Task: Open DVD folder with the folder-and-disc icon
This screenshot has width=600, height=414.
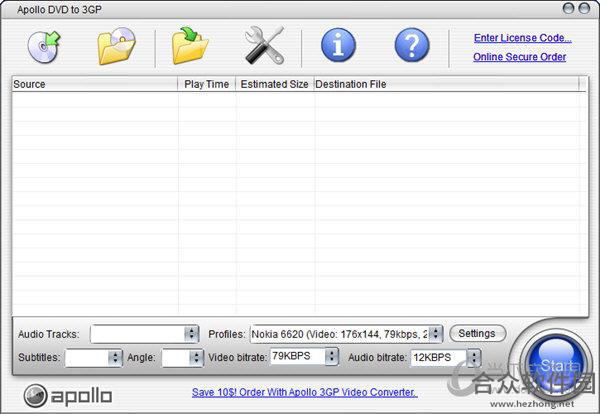Action: 116,46
